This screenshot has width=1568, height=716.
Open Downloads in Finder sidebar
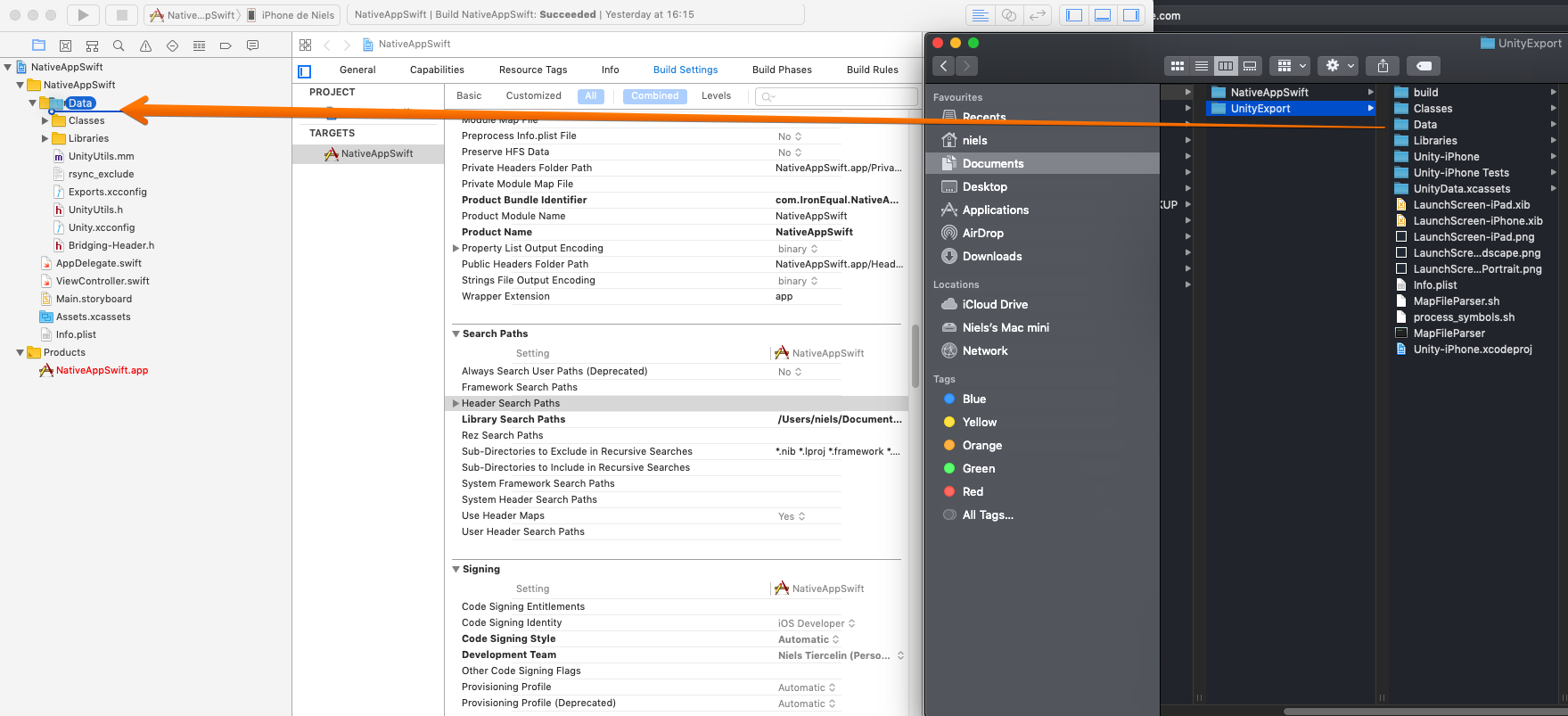point(1043,257)
